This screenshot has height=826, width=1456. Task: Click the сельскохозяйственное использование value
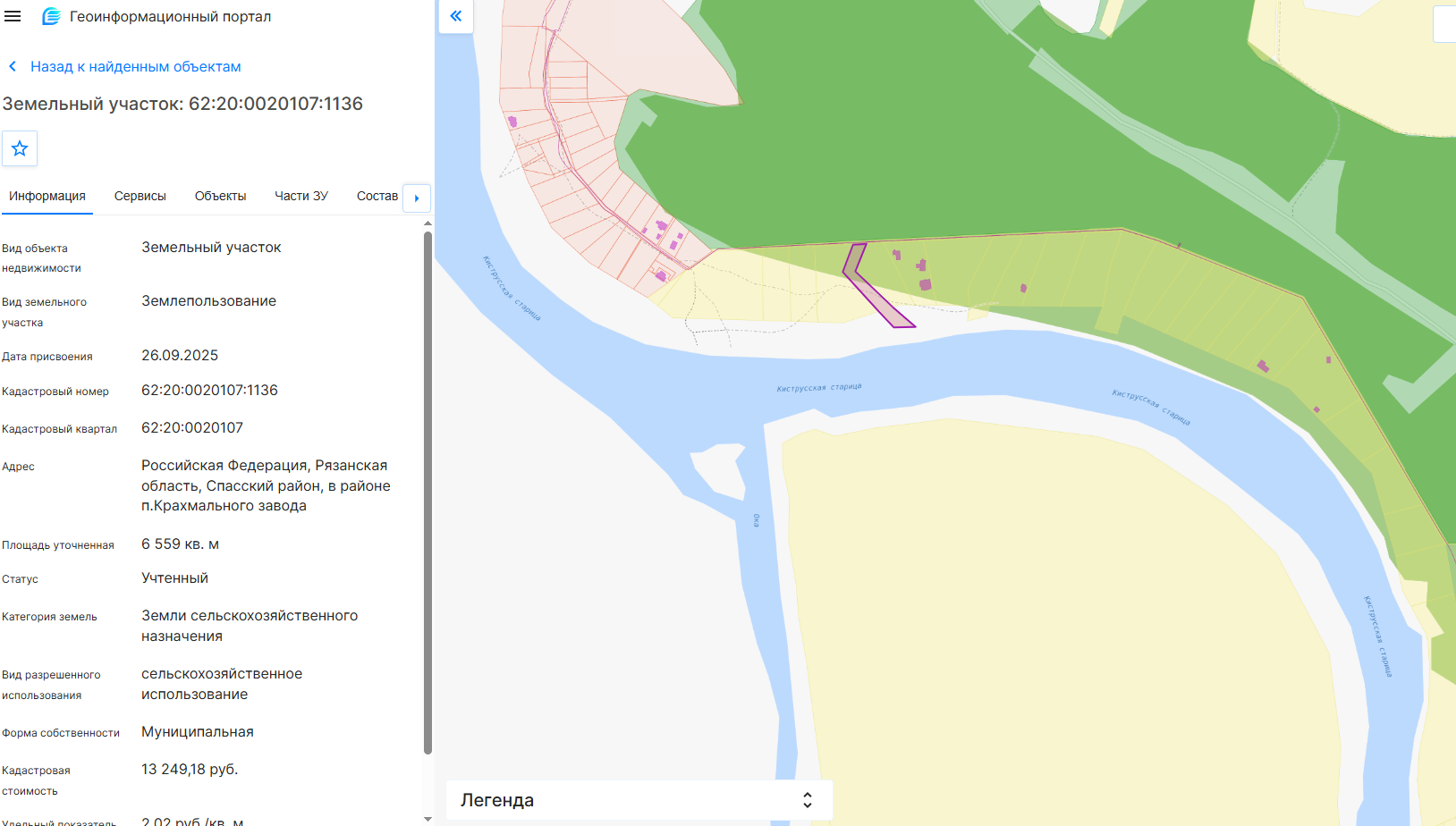click(x=222, y=684)
